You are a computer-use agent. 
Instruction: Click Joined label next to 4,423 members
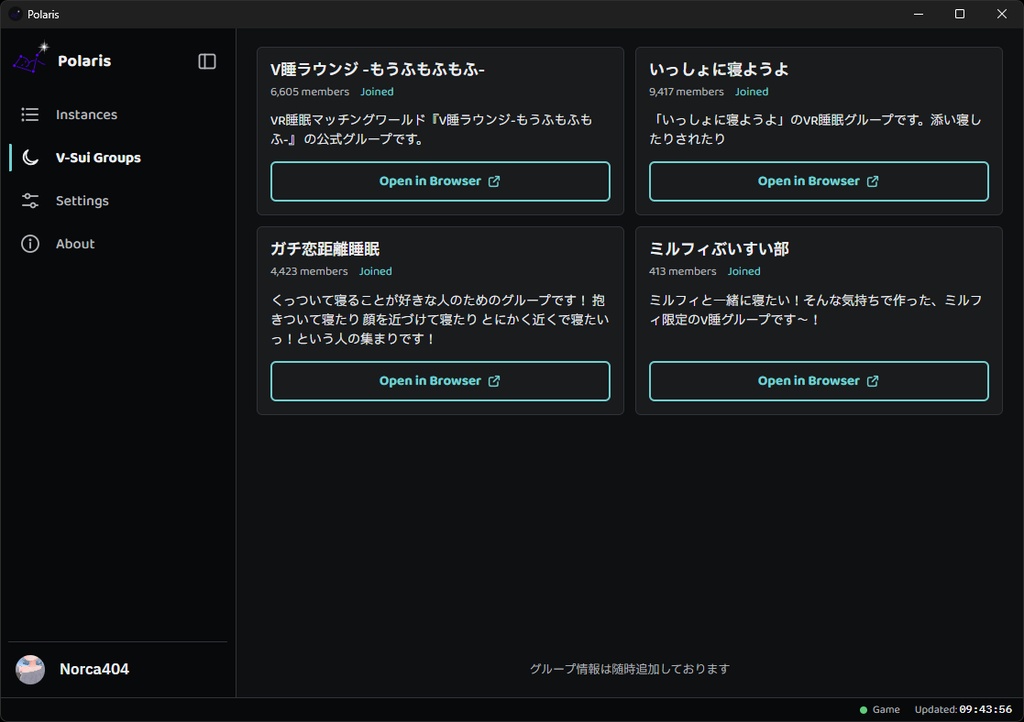(376, 272)
